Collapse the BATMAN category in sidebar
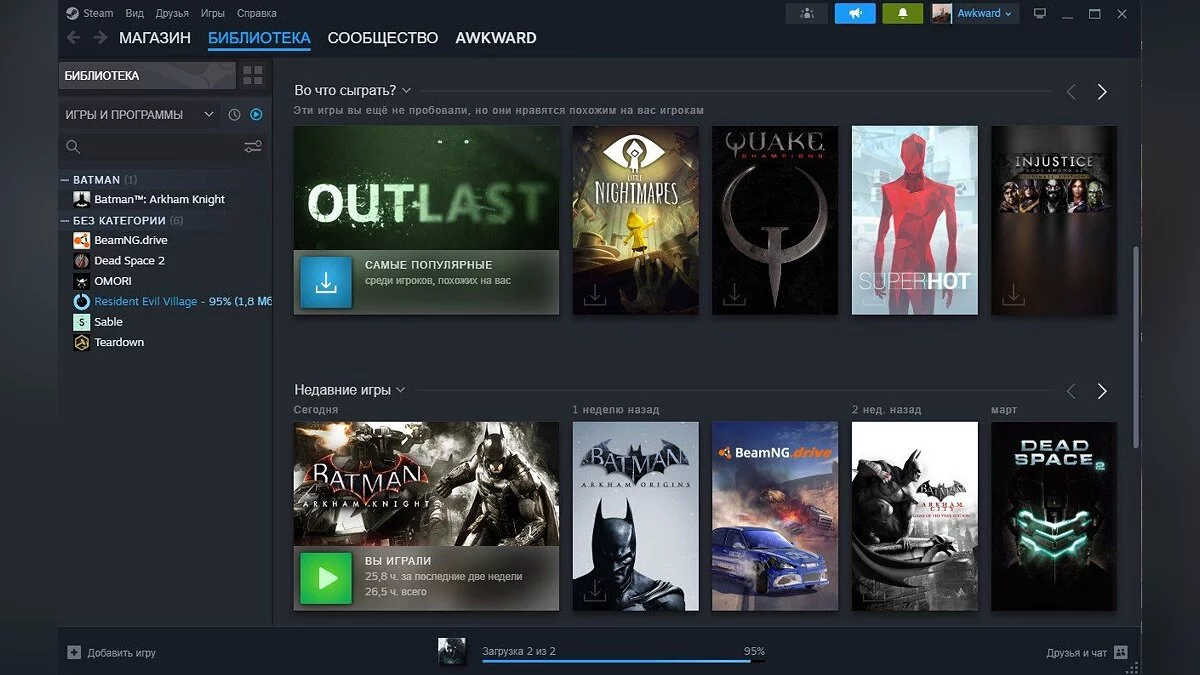The image size is (1200, 675). [66, 180]
